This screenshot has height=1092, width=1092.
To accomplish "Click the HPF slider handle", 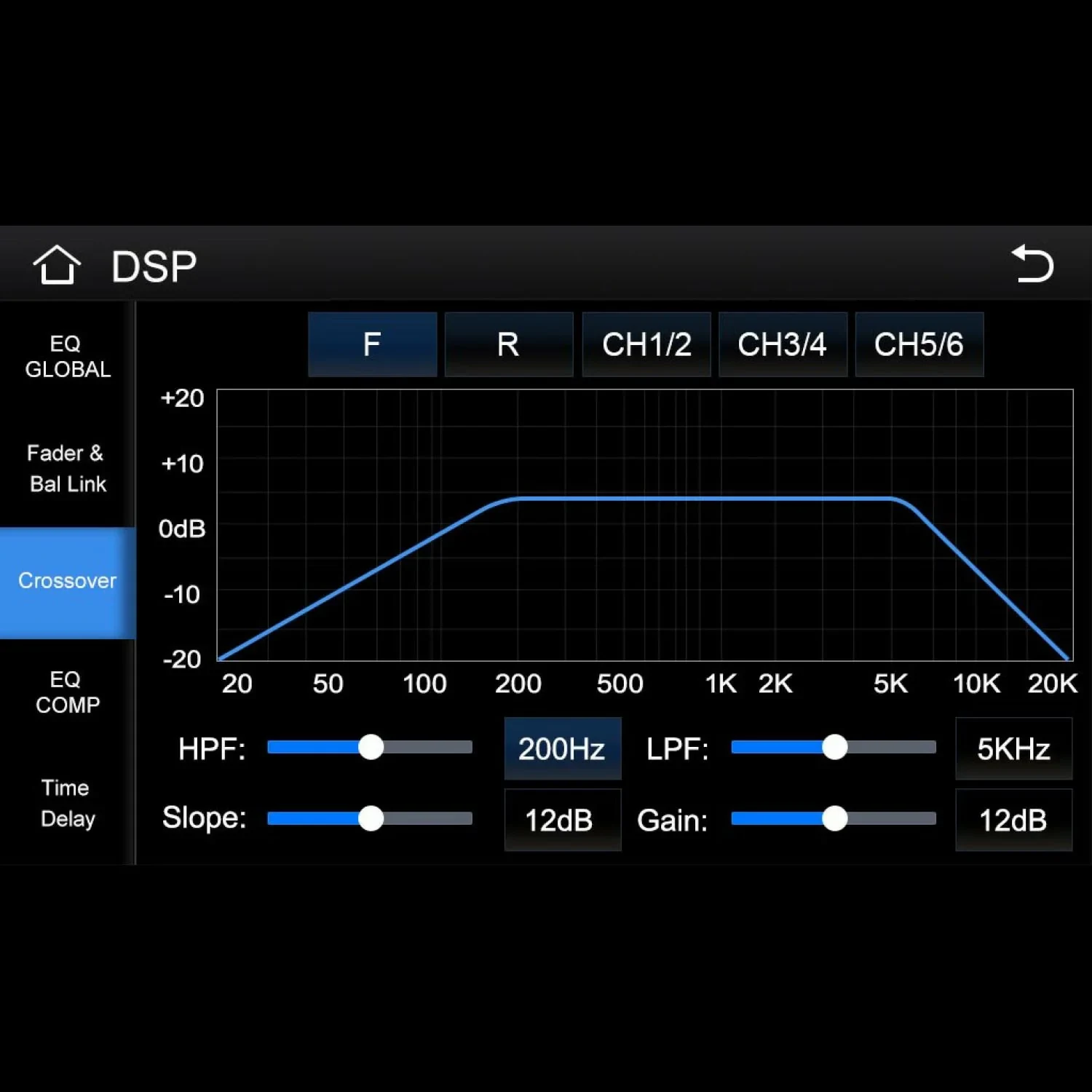I will coord(371,747).
